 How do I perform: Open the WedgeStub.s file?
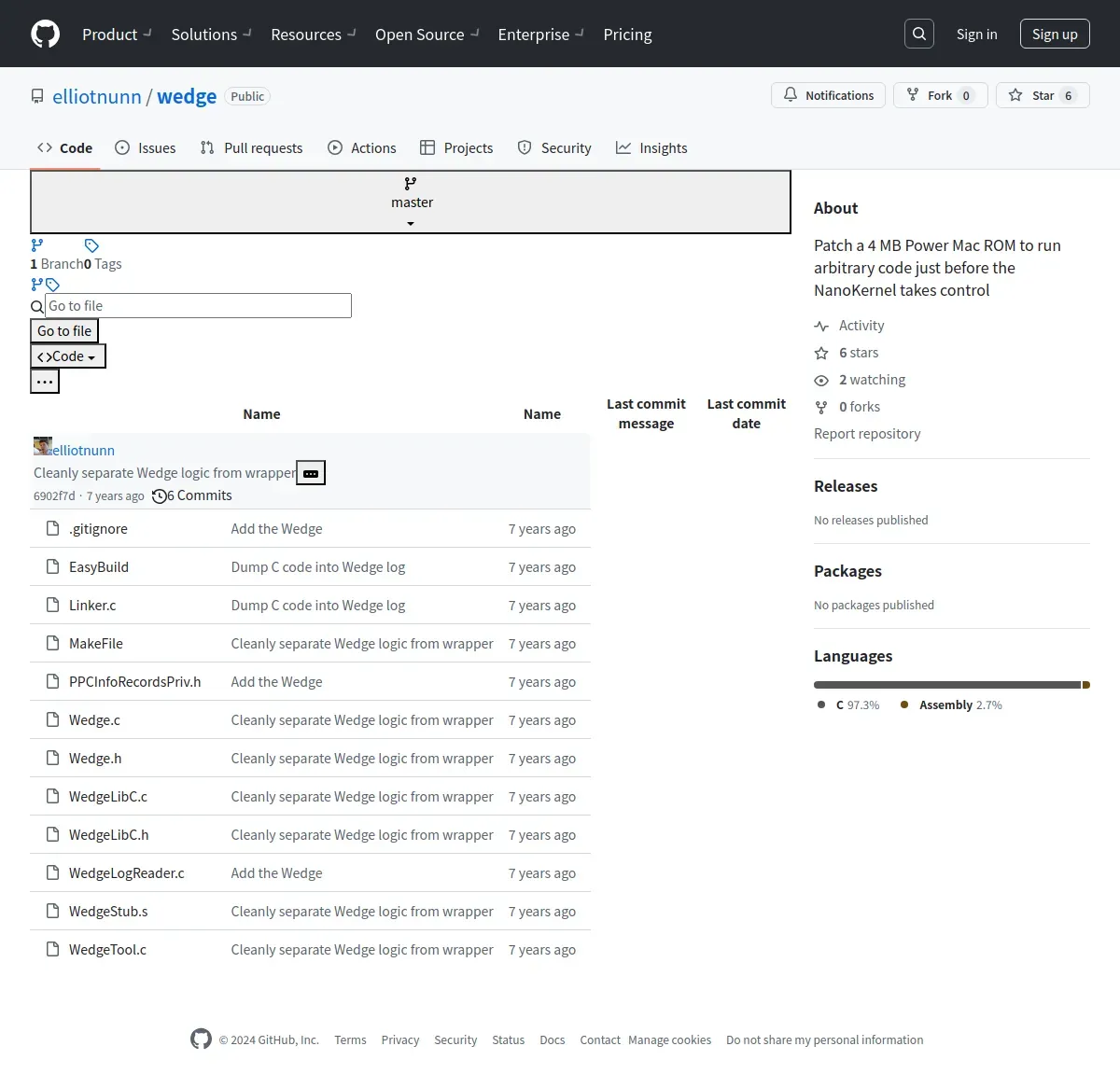(108, 911)
